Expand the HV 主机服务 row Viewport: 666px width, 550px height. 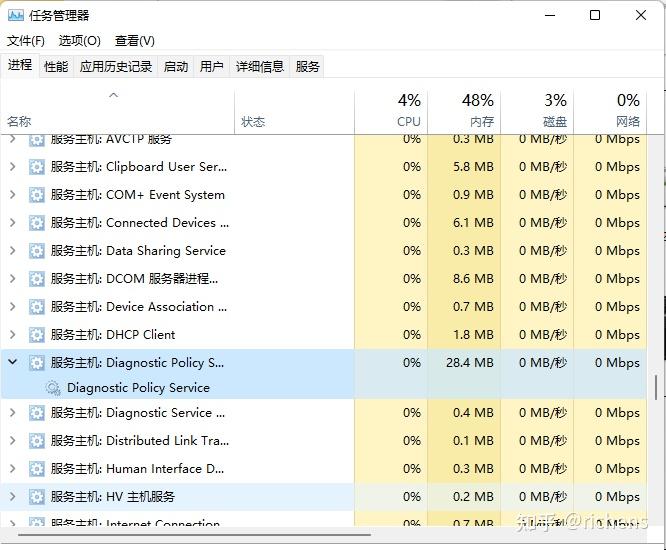[x=13, y=496]
